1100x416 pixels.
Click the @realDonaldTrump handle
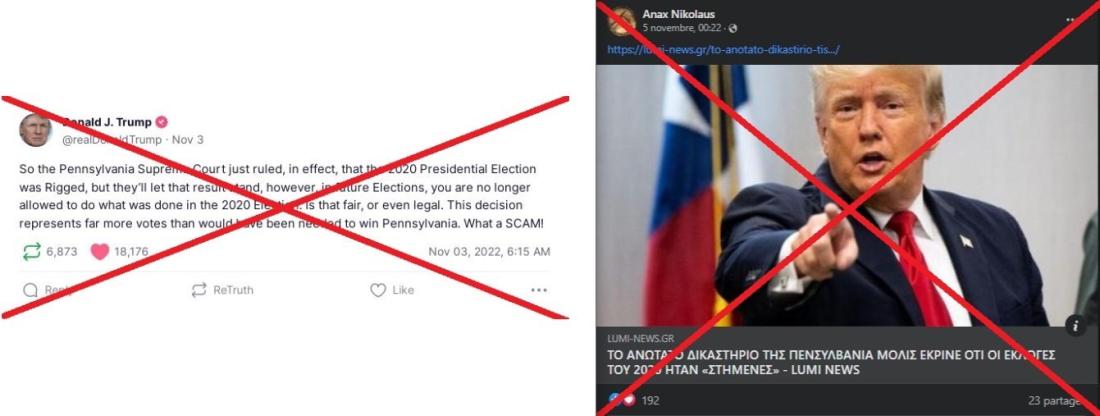[x=112, y=140]
